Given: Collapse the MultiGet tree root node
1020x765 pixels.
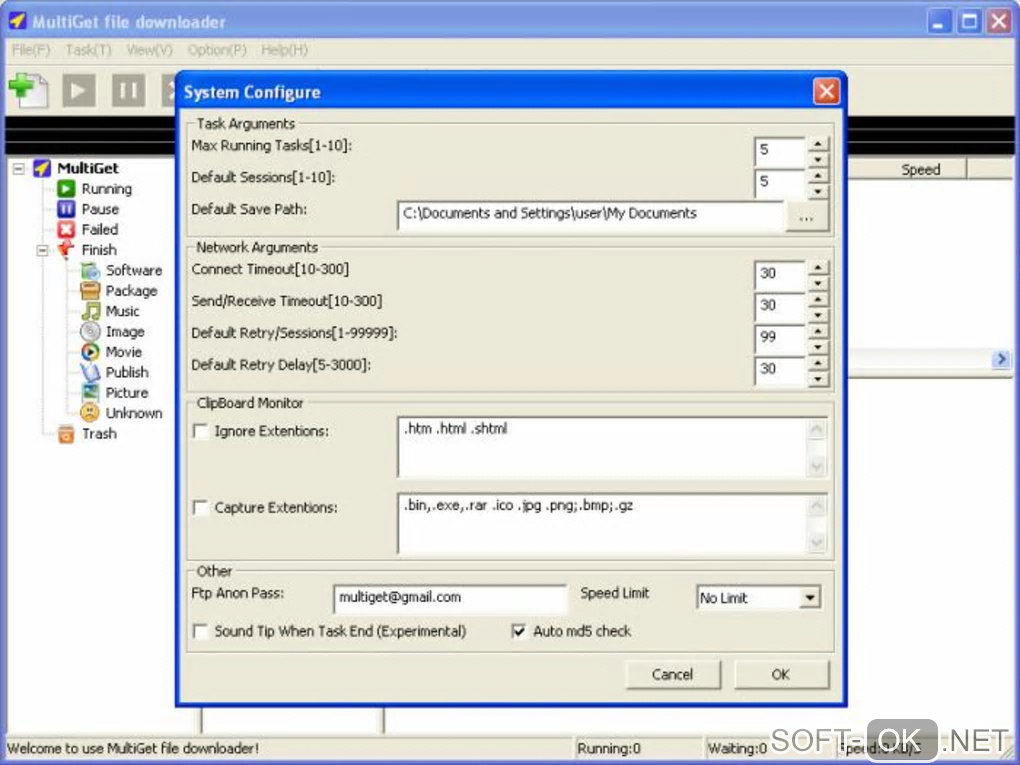Looking at the screenshot, I should pos(19,169).
